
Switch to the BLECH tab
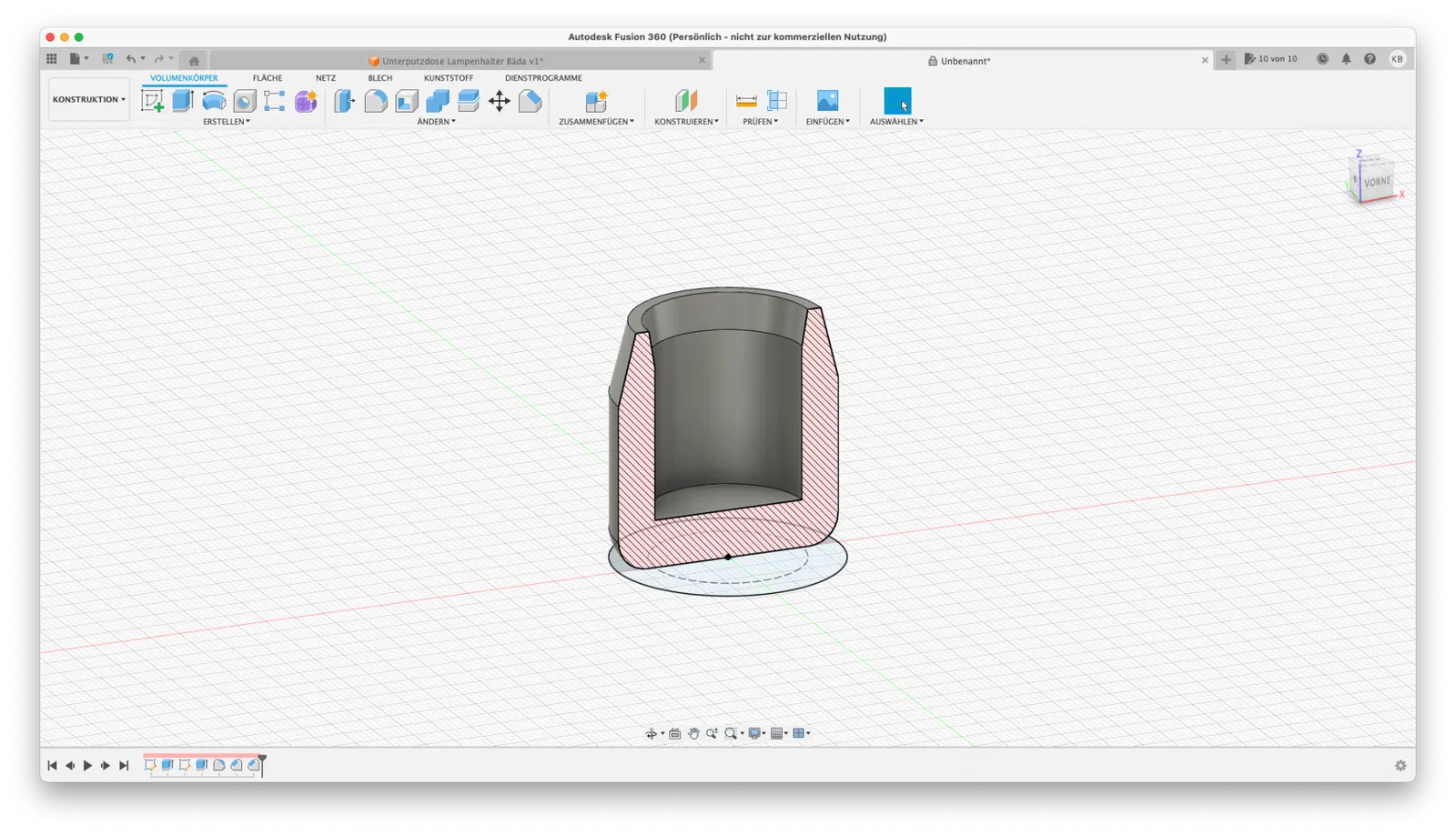tap(379, 78)
